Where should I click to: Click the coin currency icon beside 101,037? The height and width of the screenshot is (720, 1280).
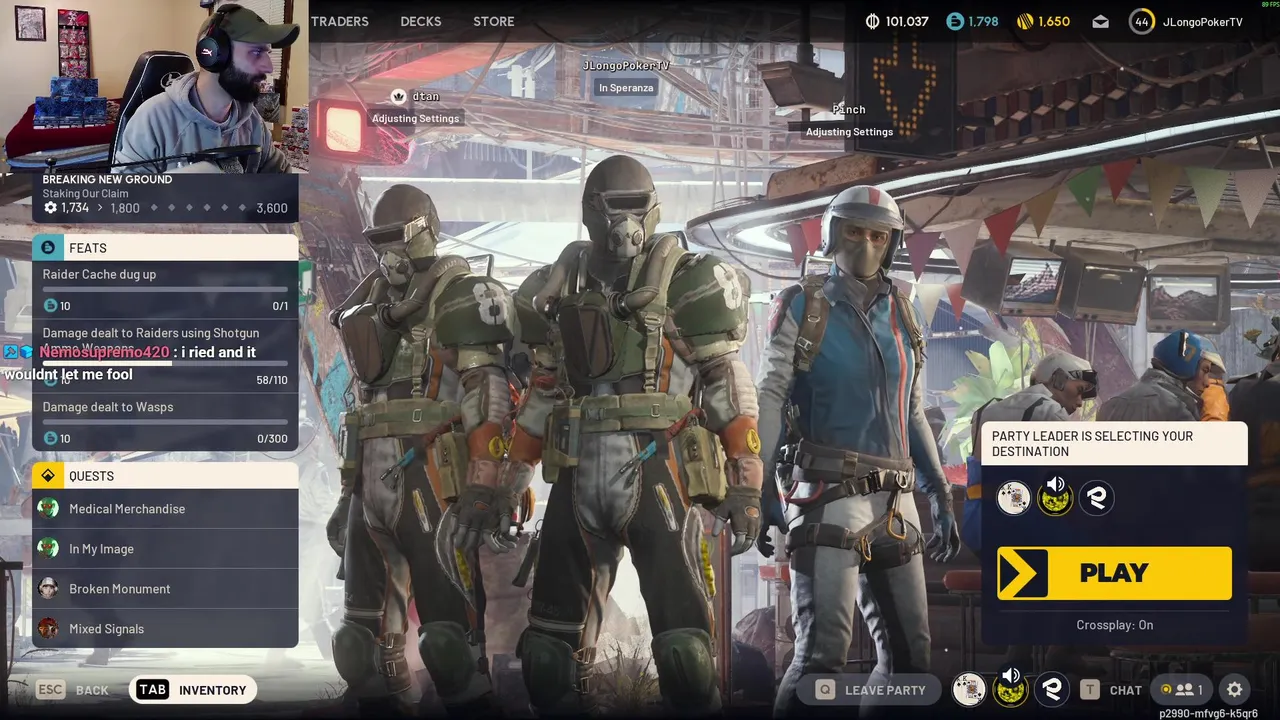point(872,21)
